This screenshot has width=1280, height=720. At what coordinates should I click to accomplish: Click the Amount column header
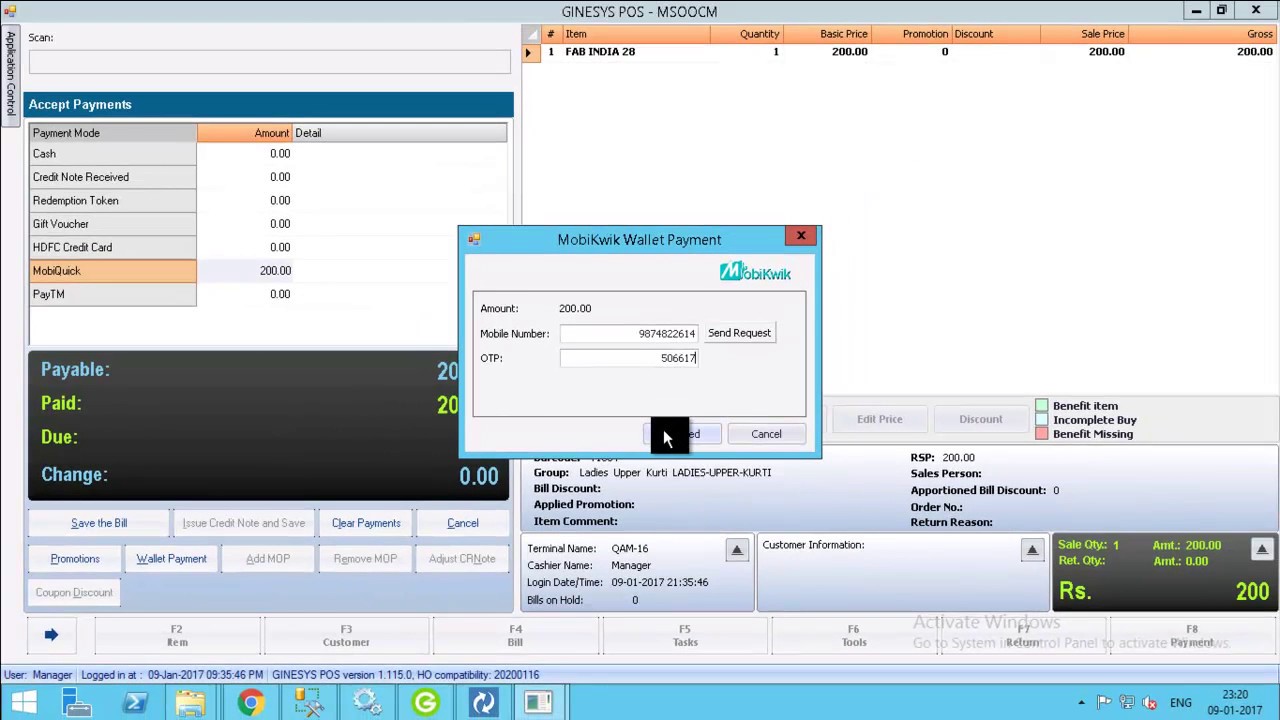click(x=244, y=133)
